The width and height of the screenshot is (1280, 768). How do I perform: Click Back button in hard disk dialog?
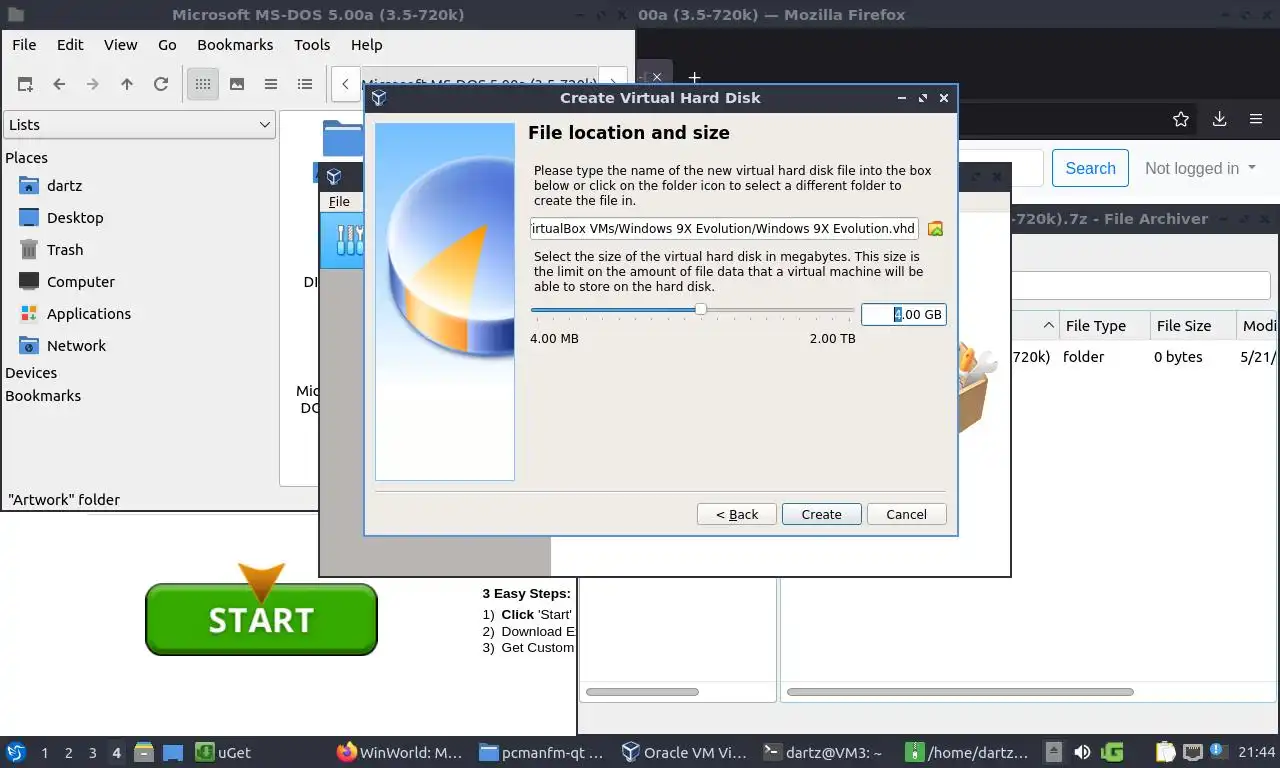[737, 514]
